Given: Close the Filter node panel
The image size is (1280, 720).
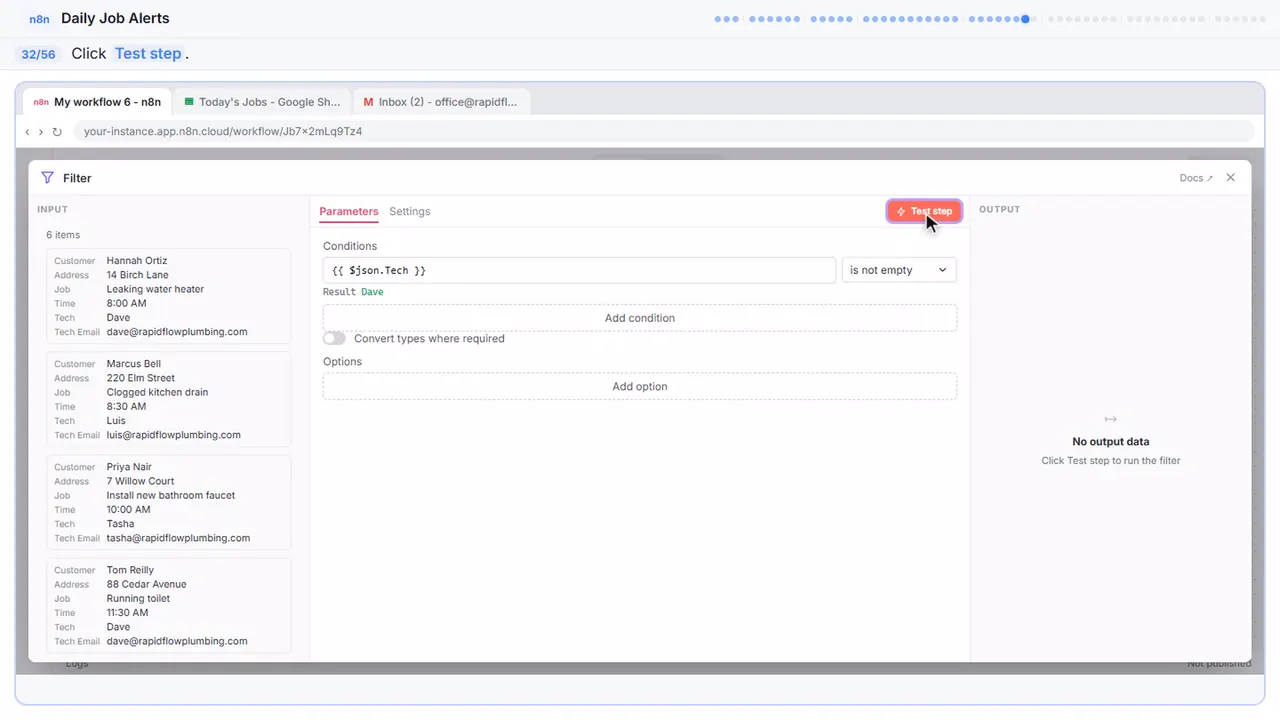Looking at the screenshot, I should (x=1231, y=178).
